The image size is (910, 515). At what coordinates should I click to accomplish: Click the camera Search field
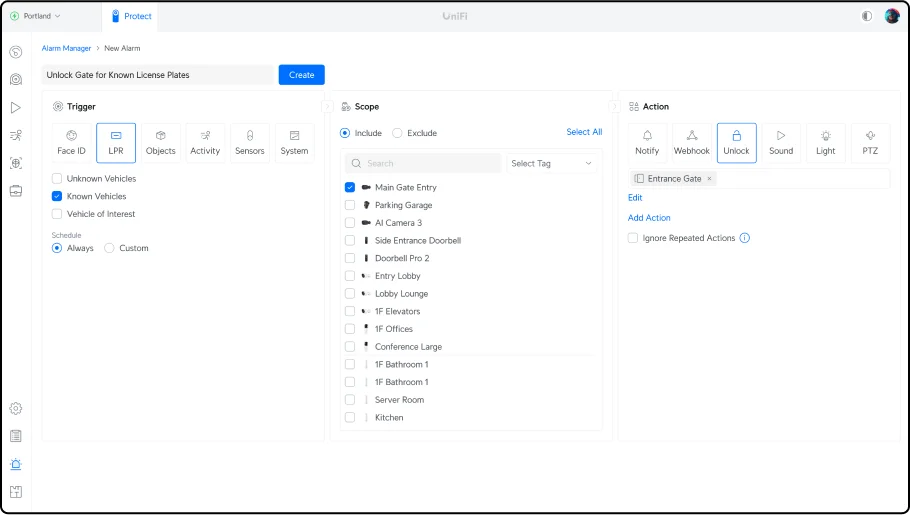tap(423, 164)
